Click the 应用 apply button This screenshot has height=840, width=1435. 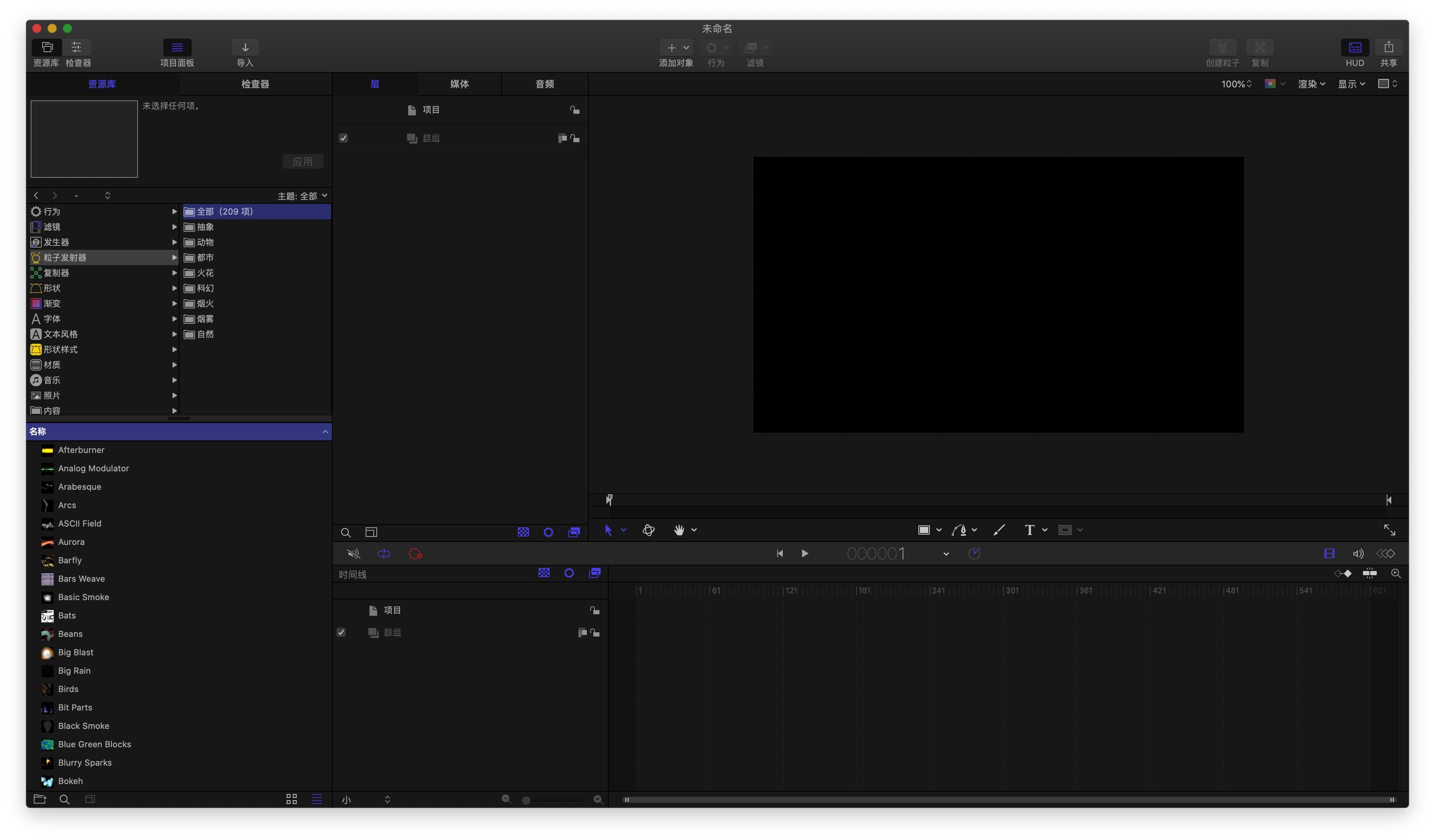(x=302, y=162)
